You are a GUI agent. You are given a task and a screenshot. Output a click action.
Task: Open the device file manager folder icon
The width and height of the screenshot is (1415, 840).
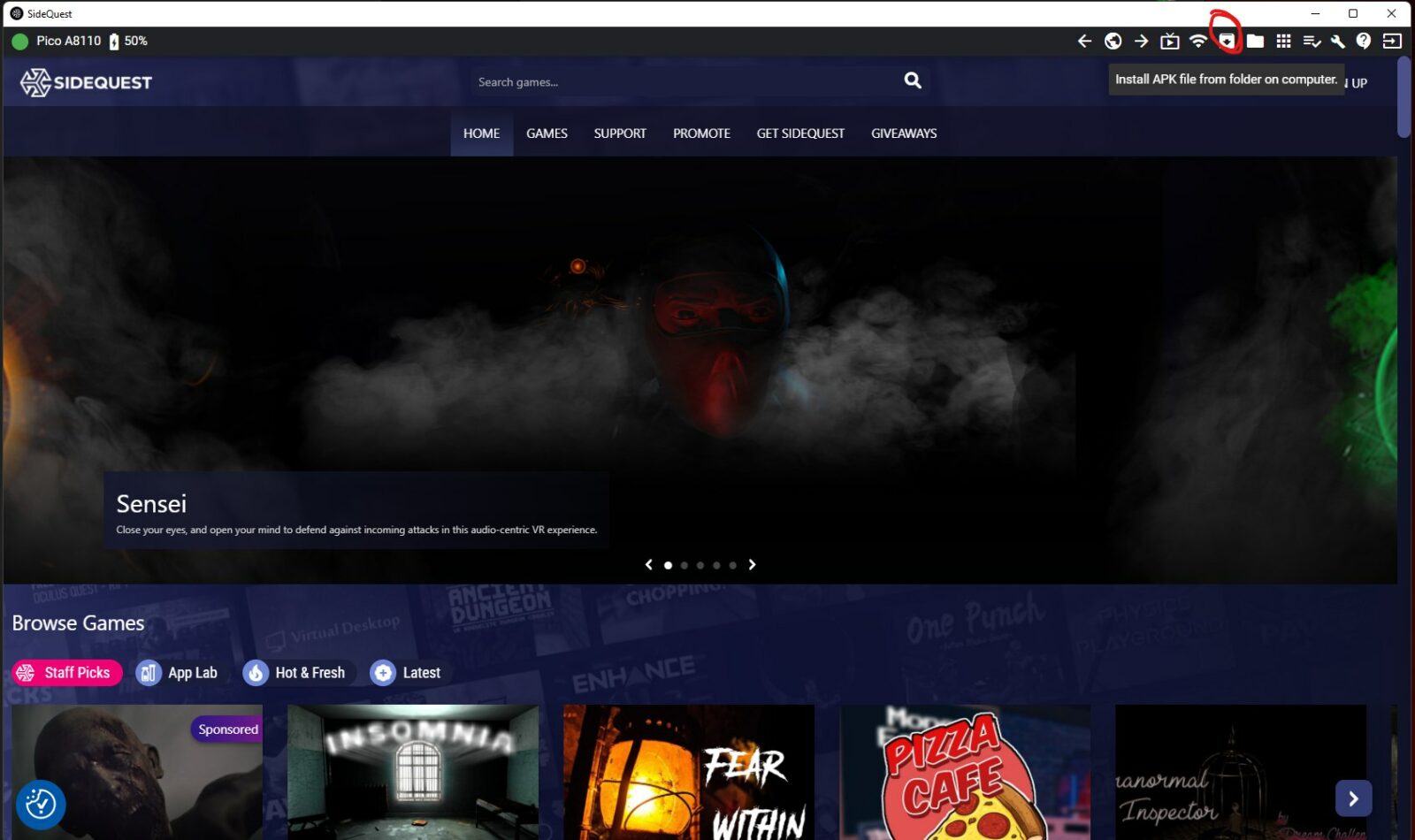coord(1255,41)
